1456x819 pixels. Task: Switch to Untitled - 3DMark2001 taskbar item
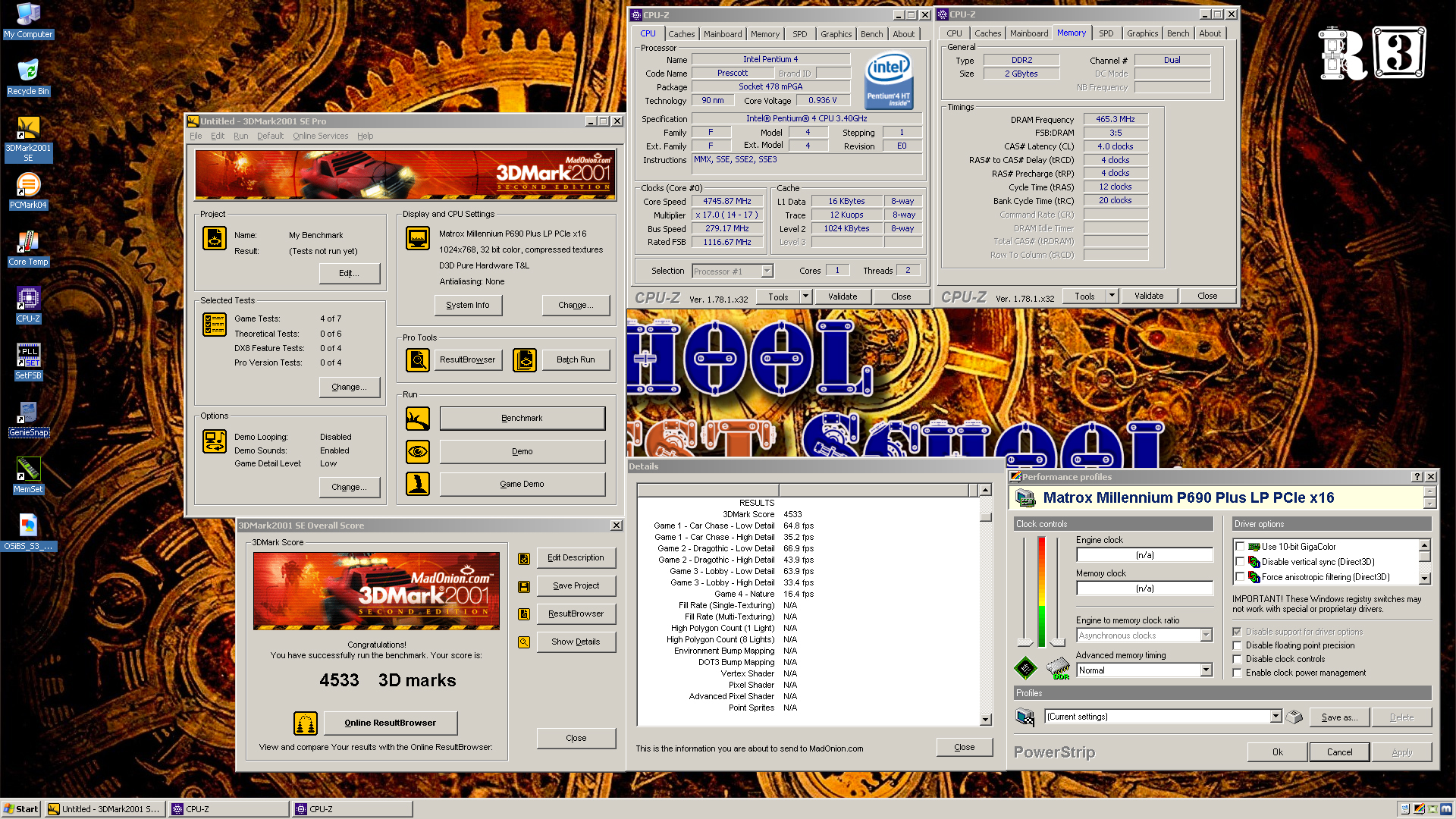pos(104,809)
